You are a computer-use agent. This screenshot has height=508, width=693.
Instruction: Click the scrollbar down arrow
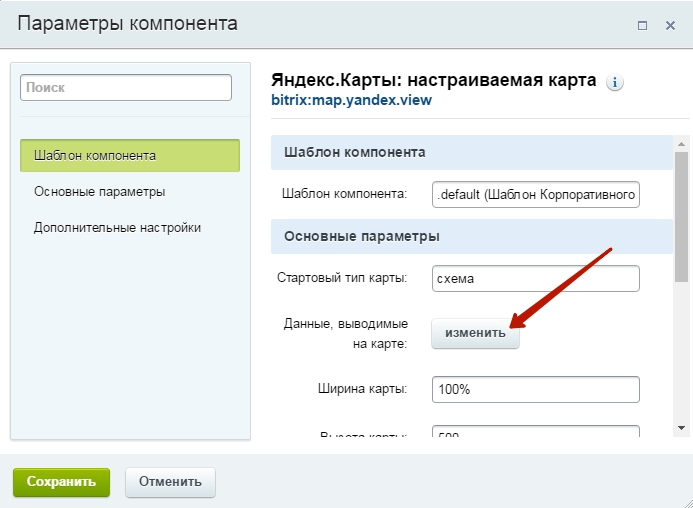pos(681,428)
